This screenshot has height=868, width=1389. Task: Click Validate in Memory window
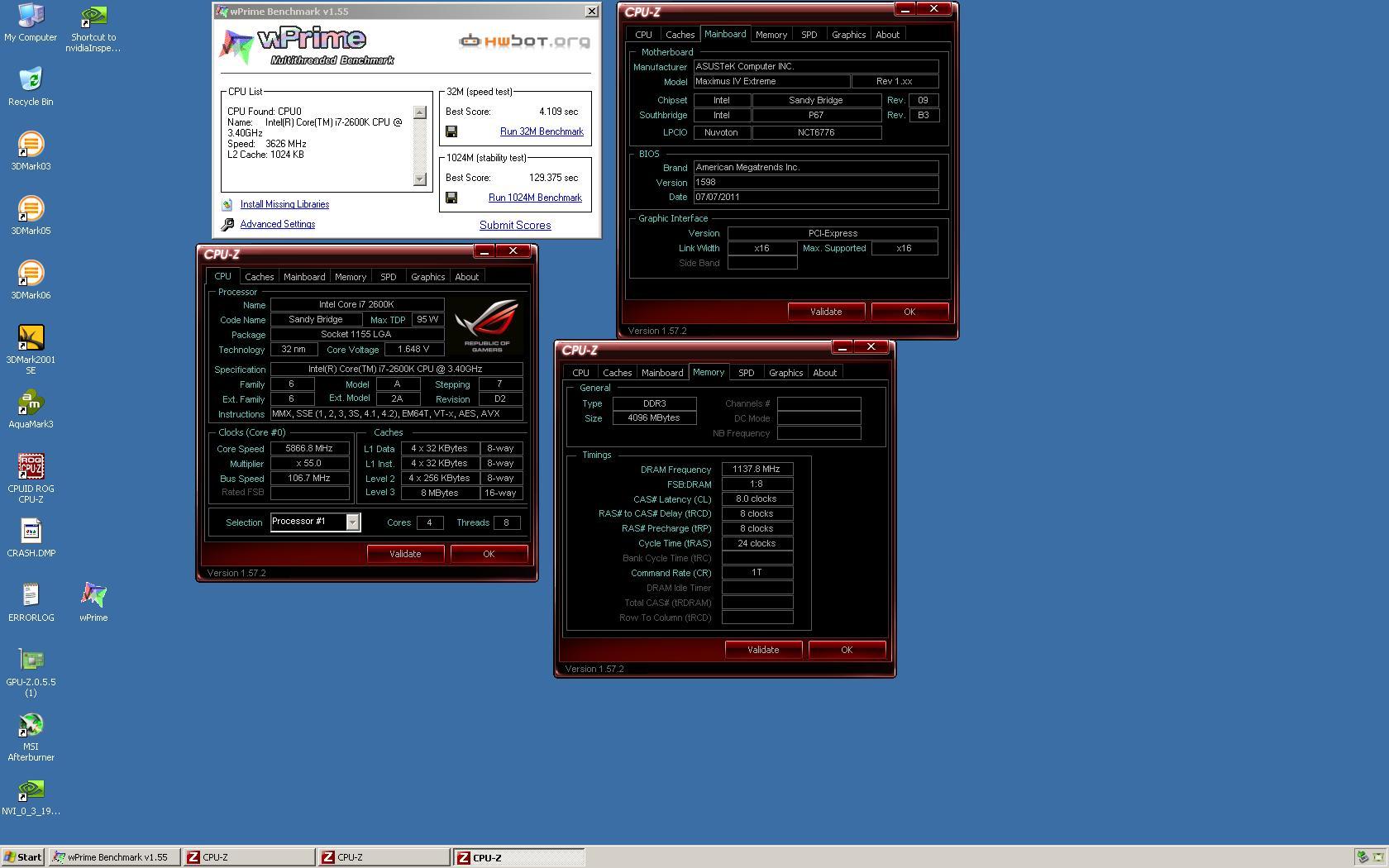coord(763,650)
